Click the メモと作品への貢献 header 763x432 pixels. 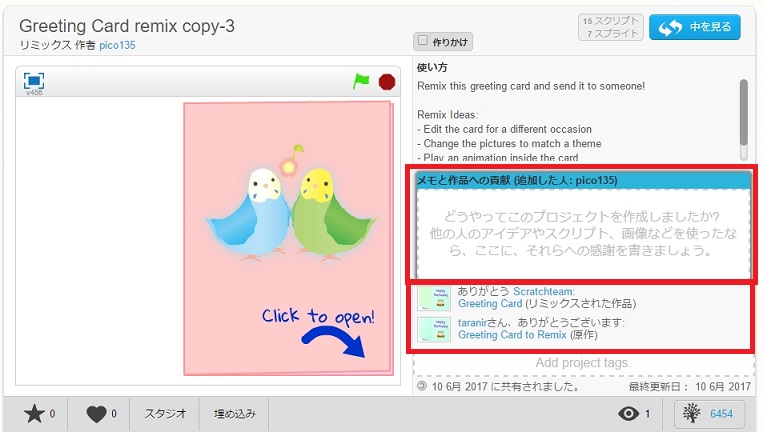tap(583, 180)
